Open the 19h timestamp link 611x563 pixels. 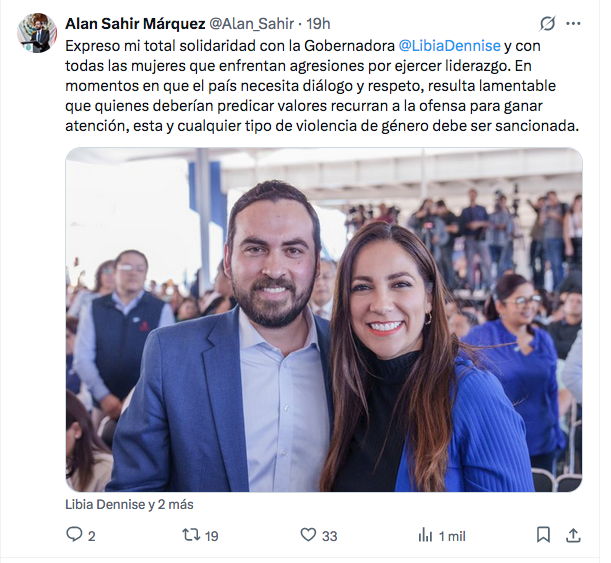(x=318, y=24)
